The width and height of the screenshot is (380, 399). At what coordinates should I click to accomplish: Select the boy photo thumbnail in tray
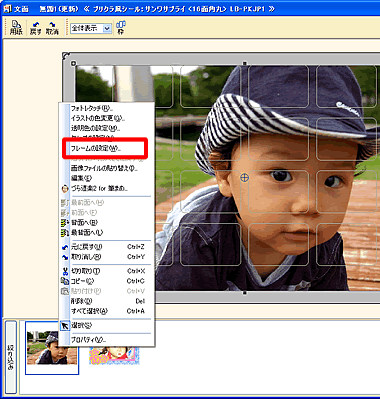(x=52, y=348)
